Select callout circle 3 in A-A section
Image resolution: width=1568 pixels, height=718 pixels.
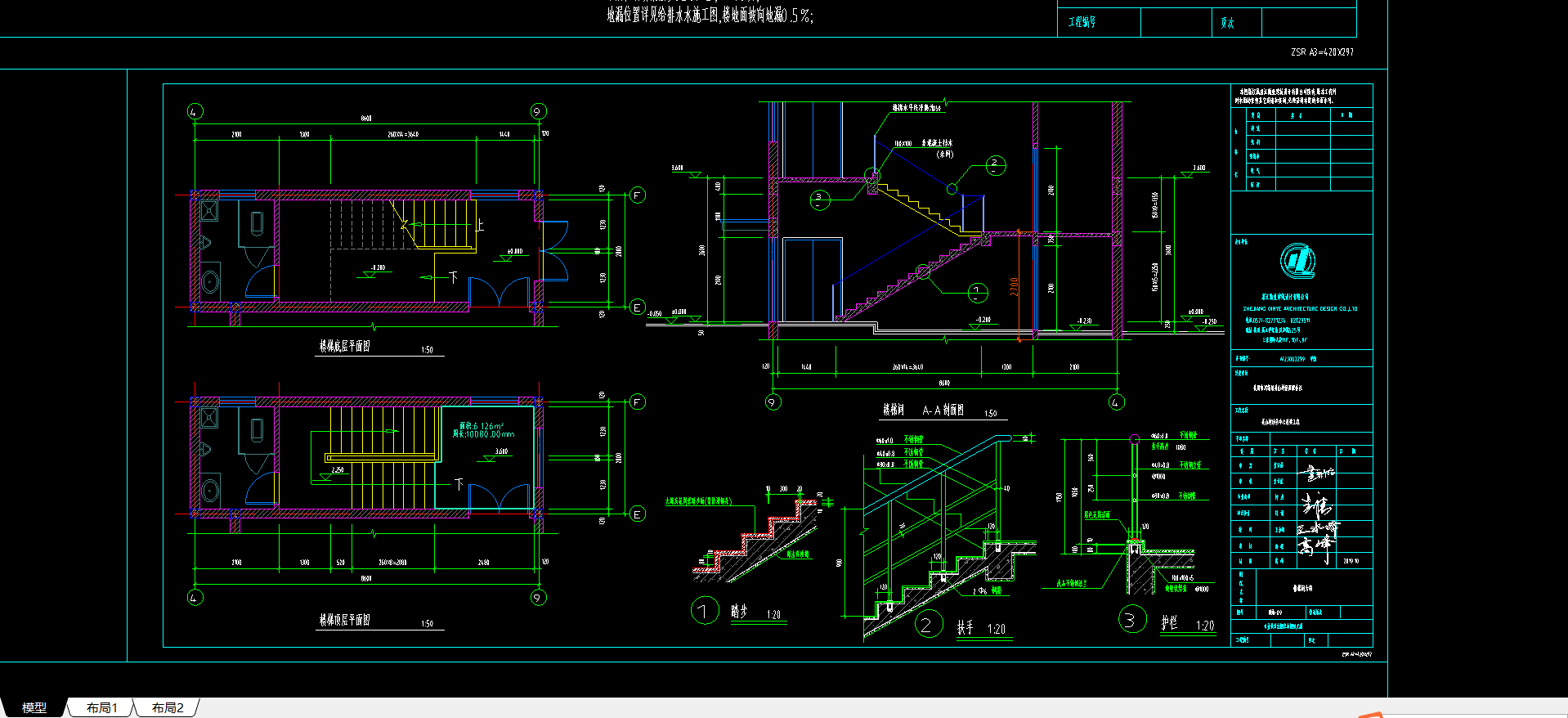[x=819, y=199]
